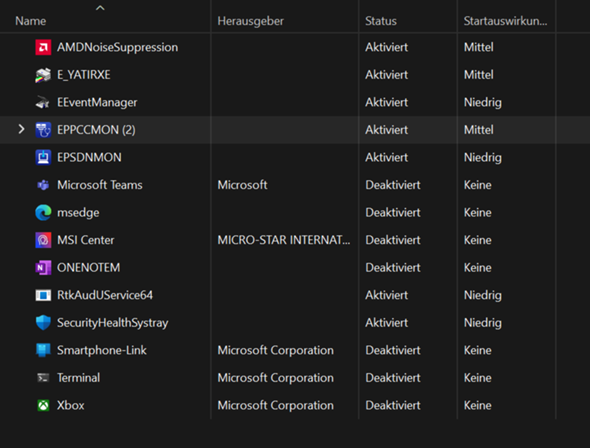Click the Microsoft Teams icon
This screenshot has width=590, height=448.
[43, 185]
